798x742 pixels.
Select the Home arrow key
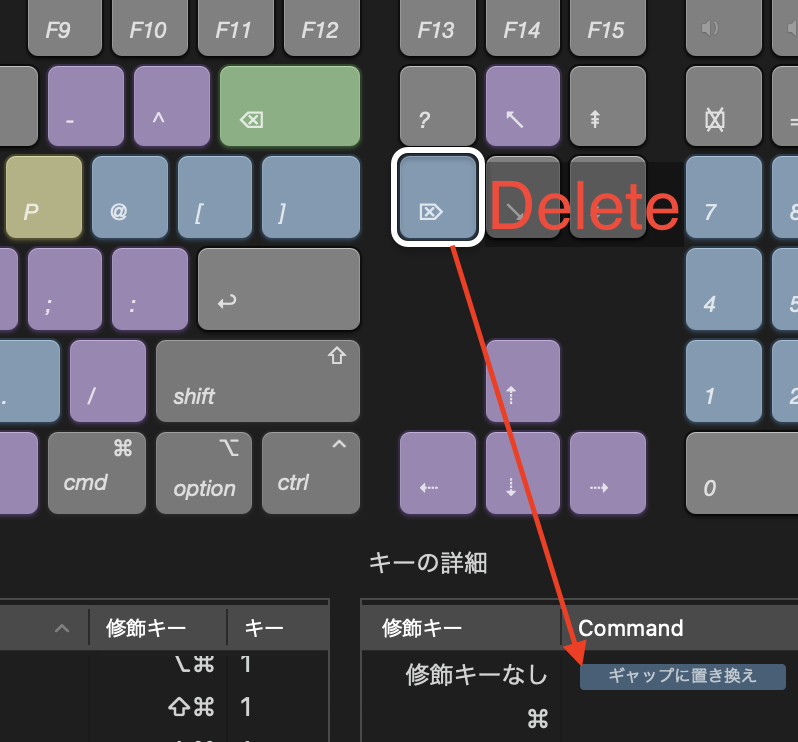(523, 106)
